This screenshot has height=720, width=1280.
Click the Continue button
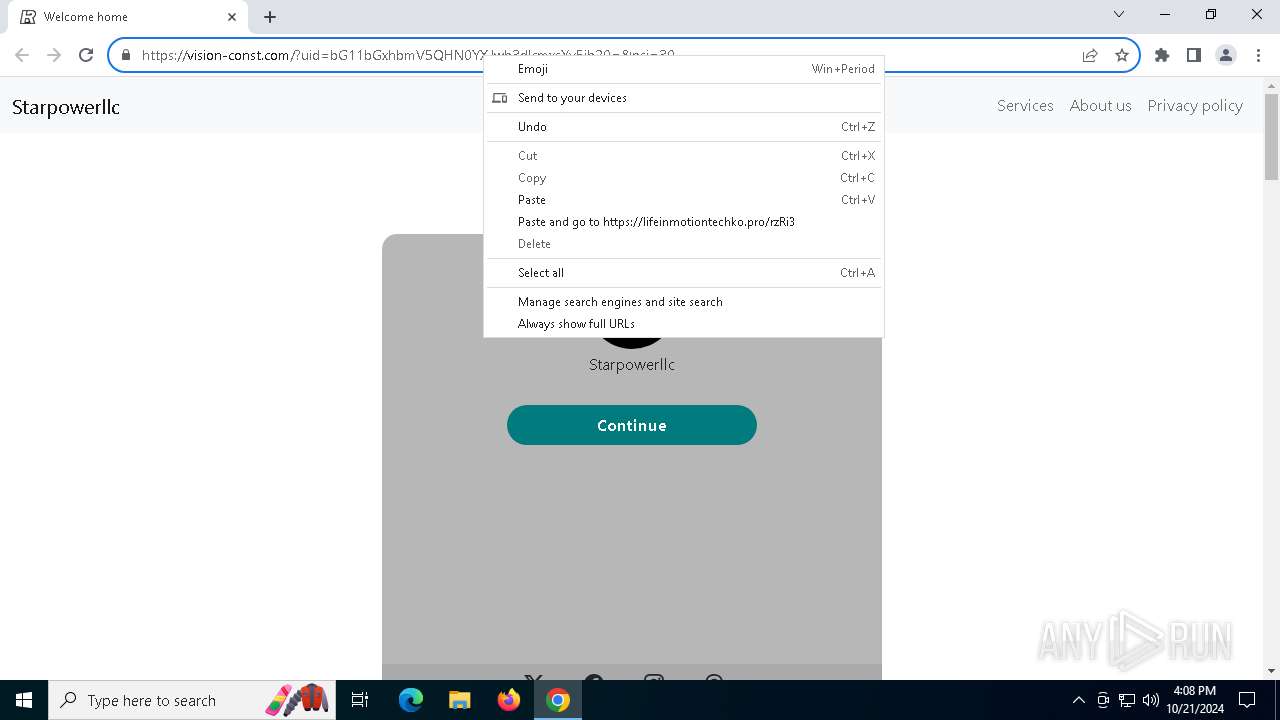pos(632,425)
